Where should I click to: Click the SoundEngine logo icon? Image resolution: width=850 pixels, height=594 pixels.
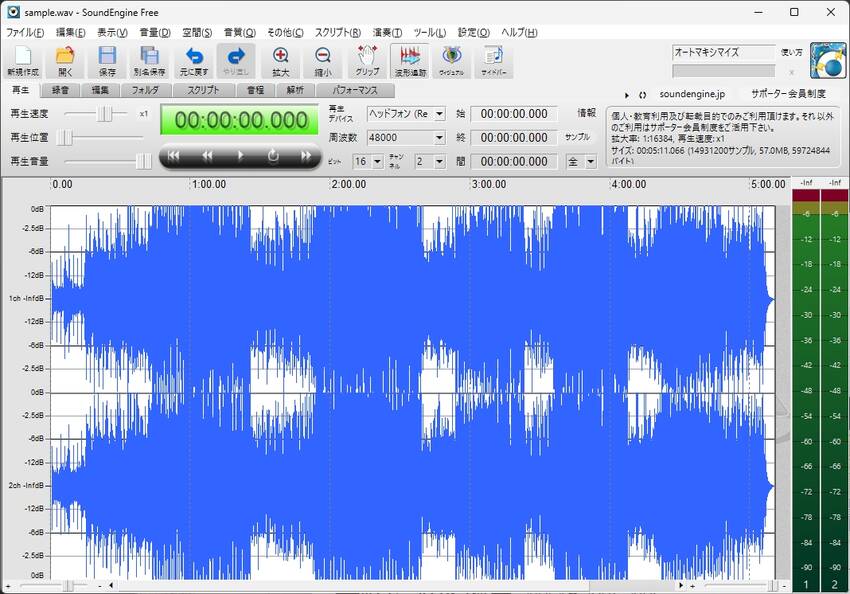click(828, 61)
